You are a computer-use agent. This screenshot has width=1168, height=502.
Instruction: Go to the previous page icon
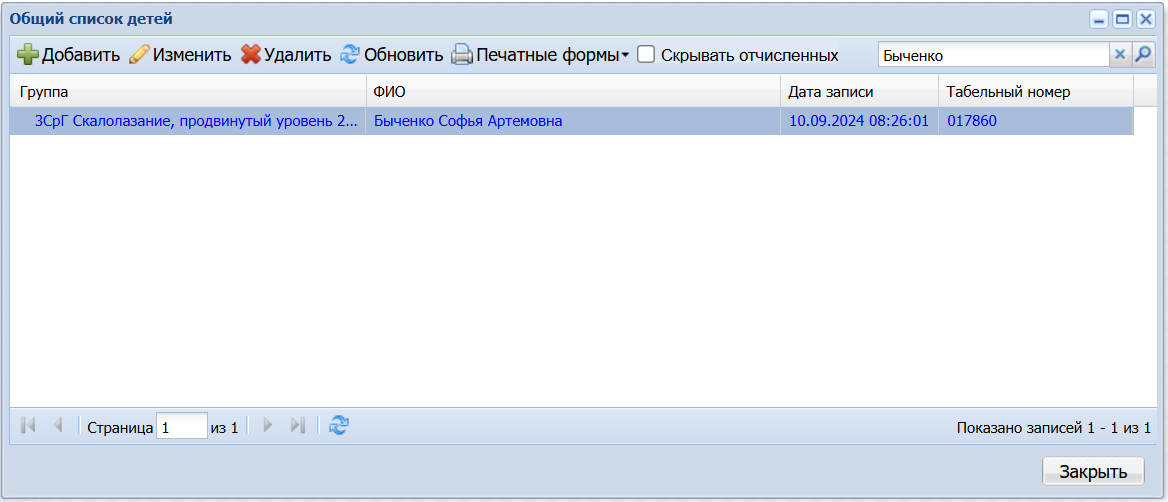point(58,425)
